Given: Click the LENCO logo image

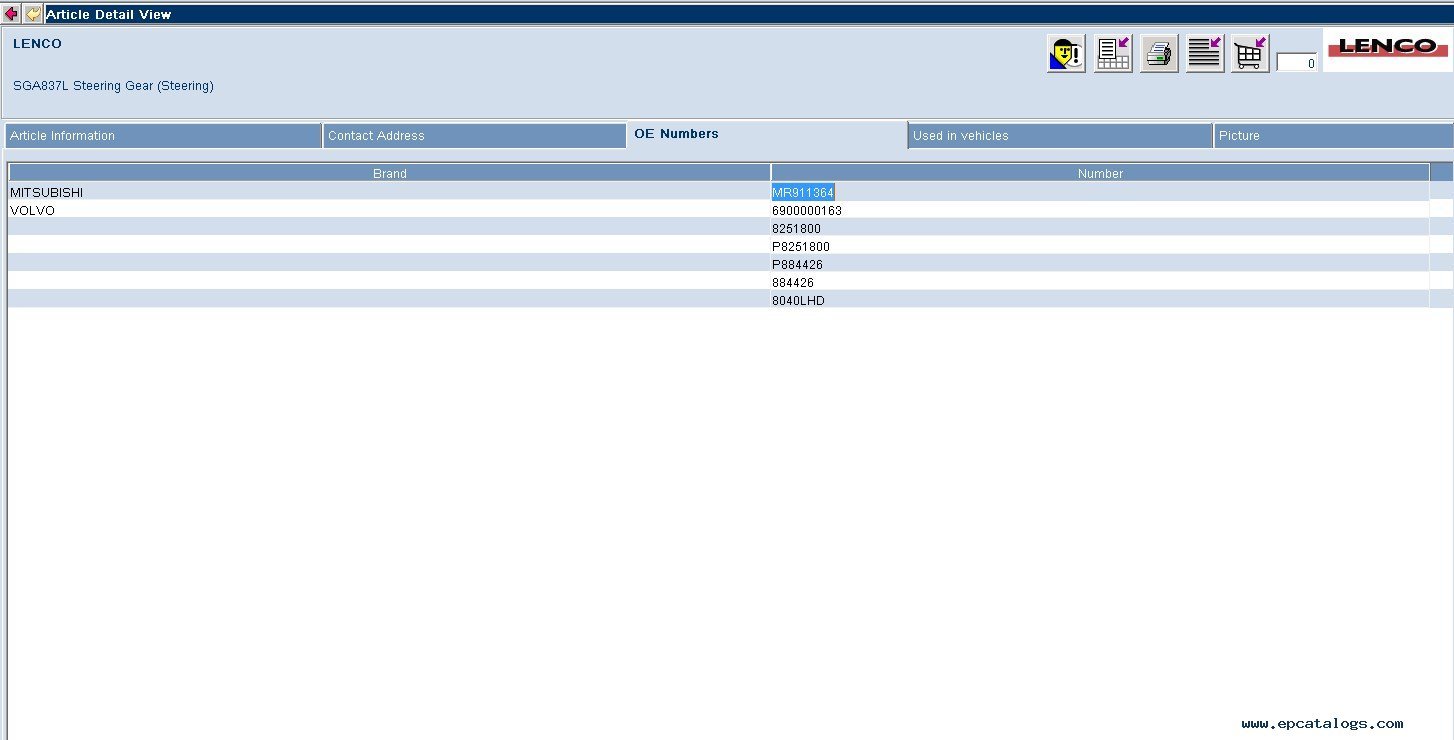Looking at the screenshot, I should pos(1387,48).
